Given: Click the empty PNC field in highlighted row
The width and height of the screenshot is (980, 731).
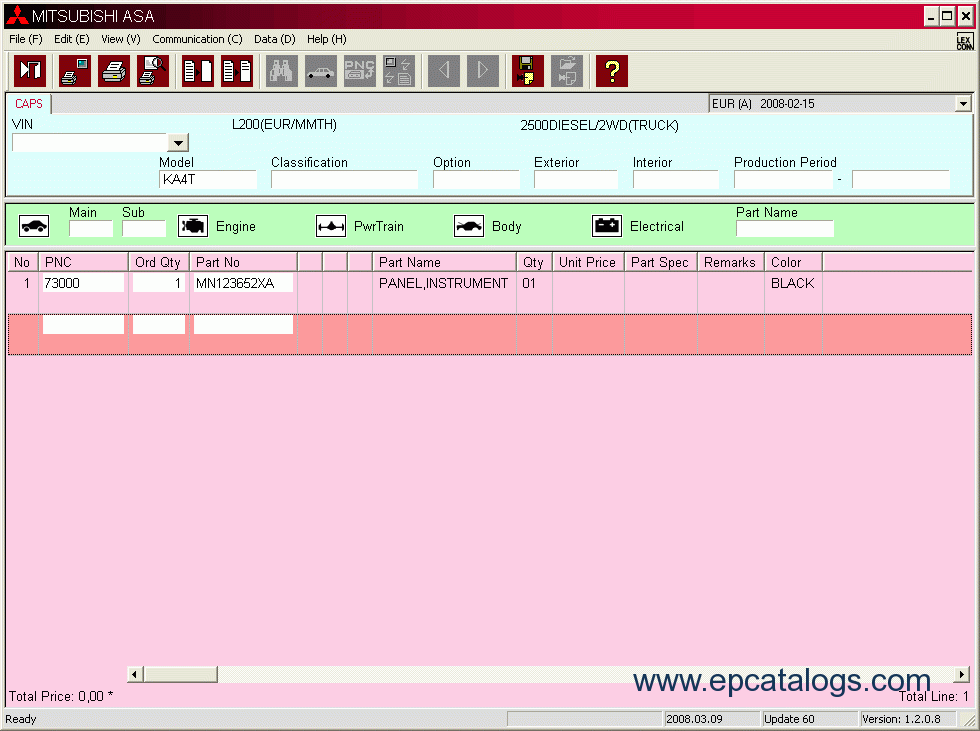Looking at the screenshot, I should coord(83,324).
